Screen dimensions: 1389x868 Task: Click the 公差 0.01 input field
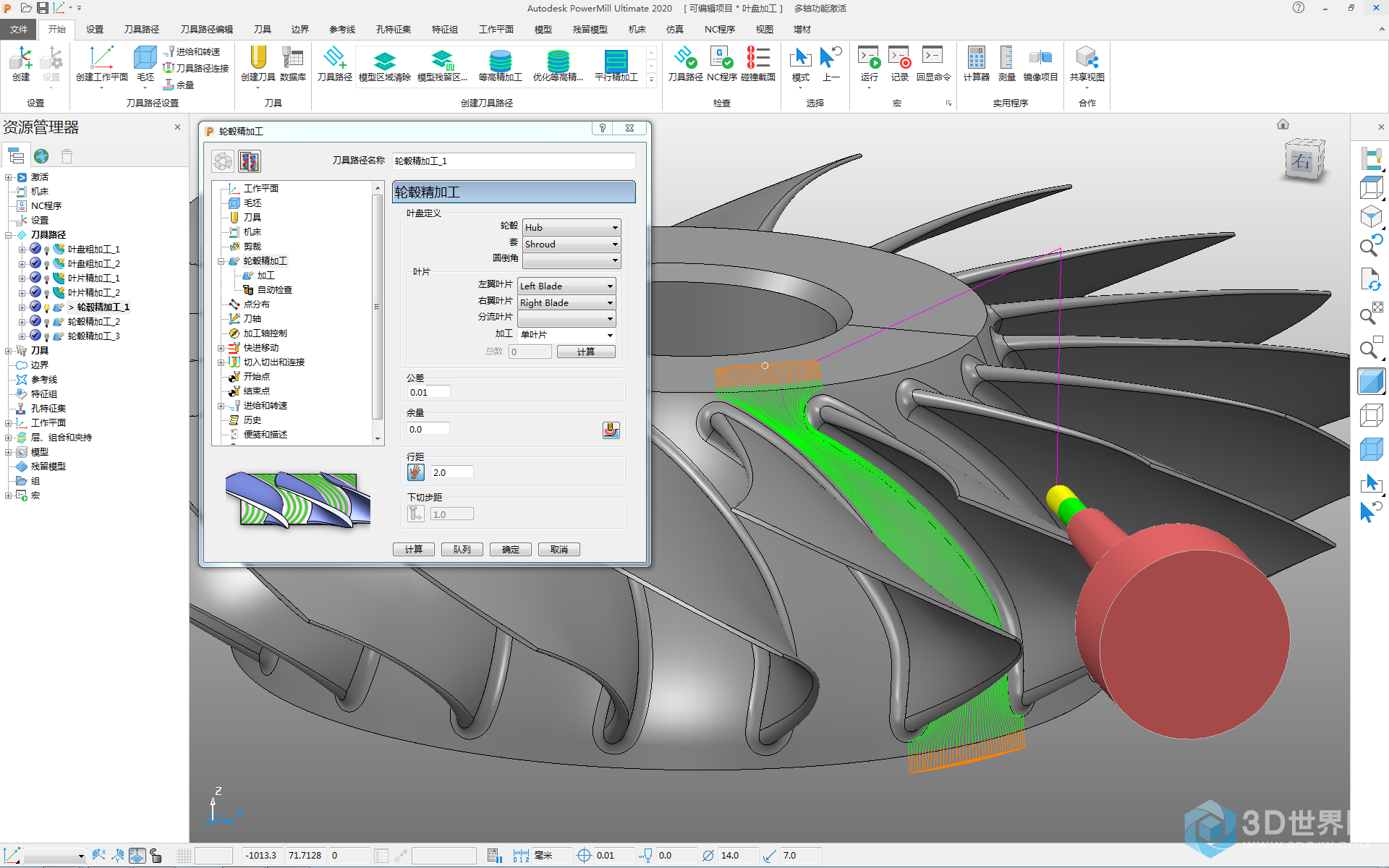429,392
